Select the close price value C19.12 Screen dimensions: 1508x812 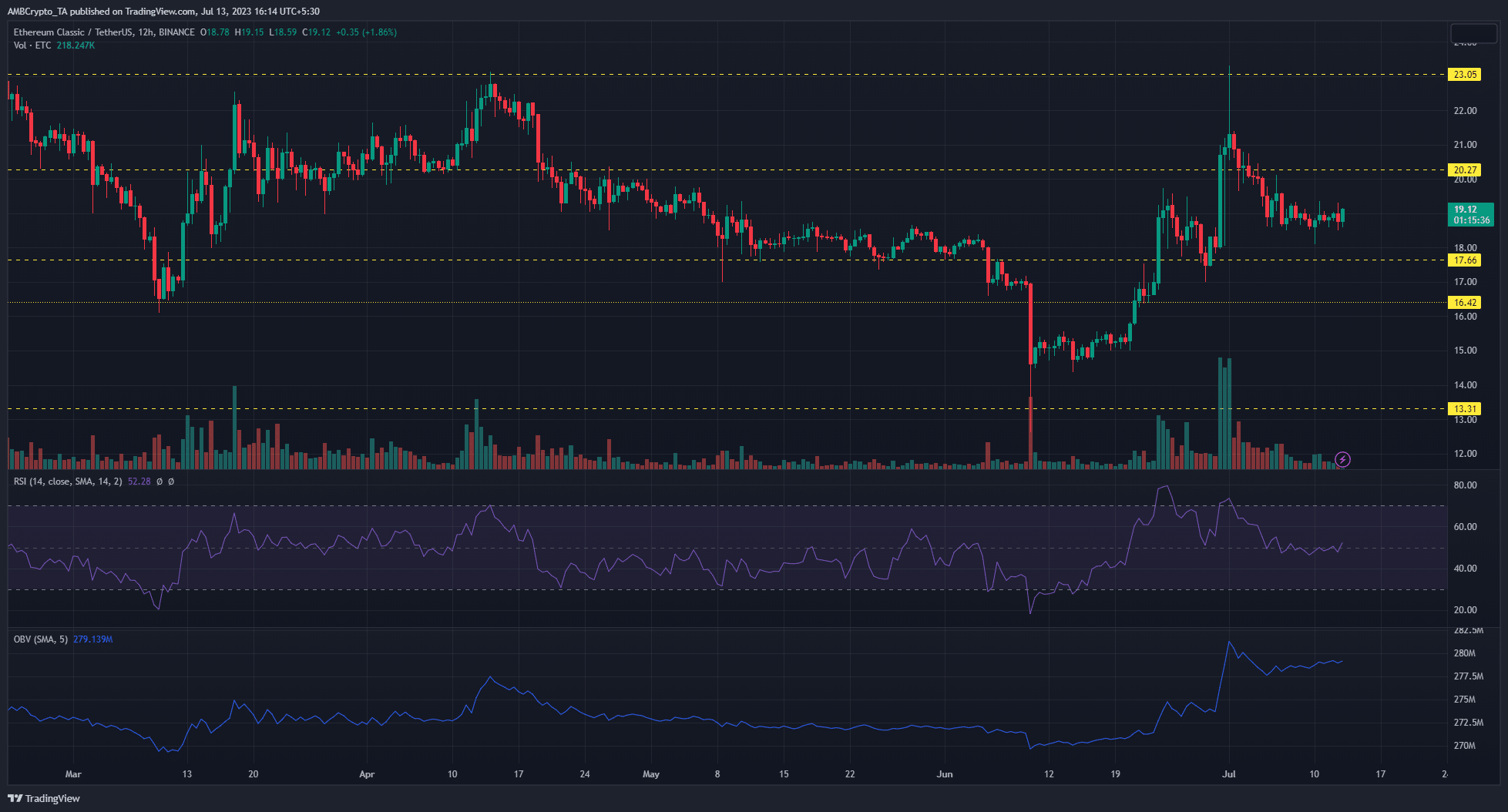click(x=317, y=32)
